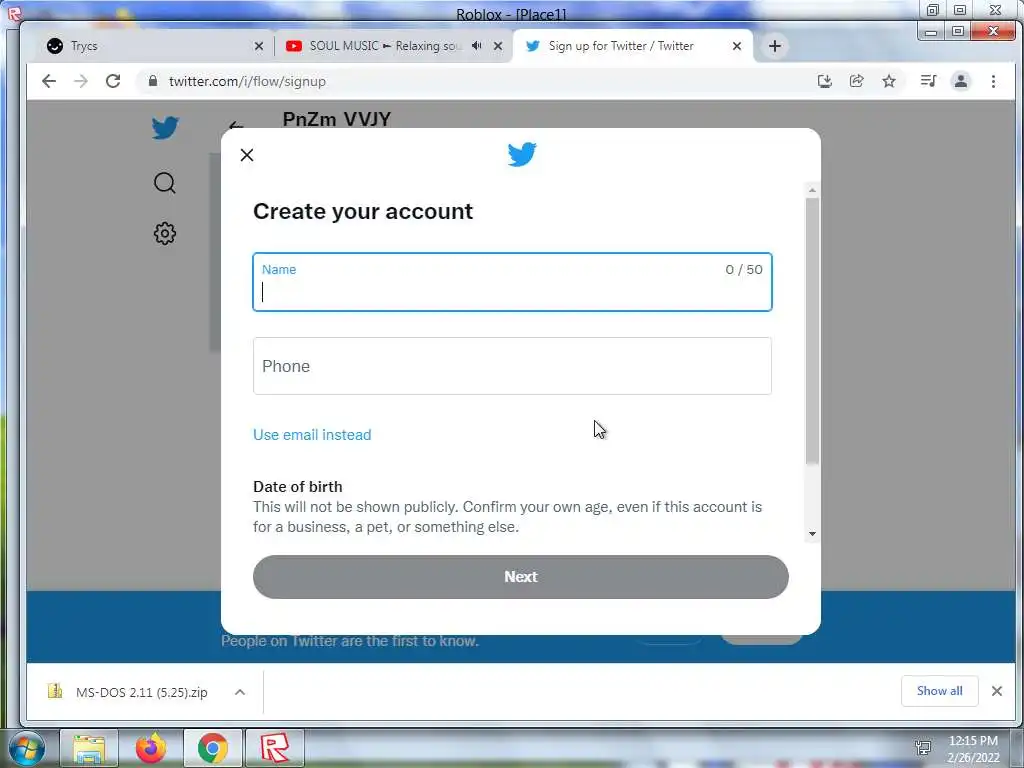Screen dimensions: 1024x768
Task: Expand download item options chevron
Action: pos(240,692)
